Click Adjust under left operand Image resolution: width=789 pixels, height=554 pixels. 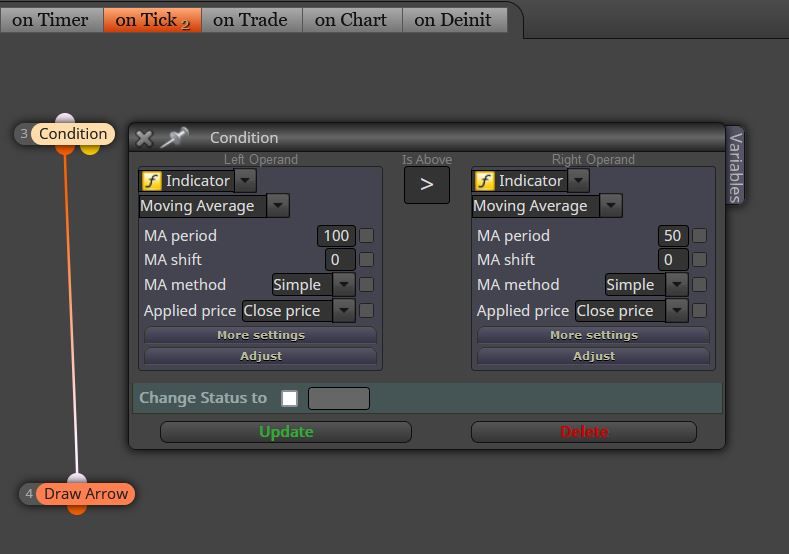point(261,356)
